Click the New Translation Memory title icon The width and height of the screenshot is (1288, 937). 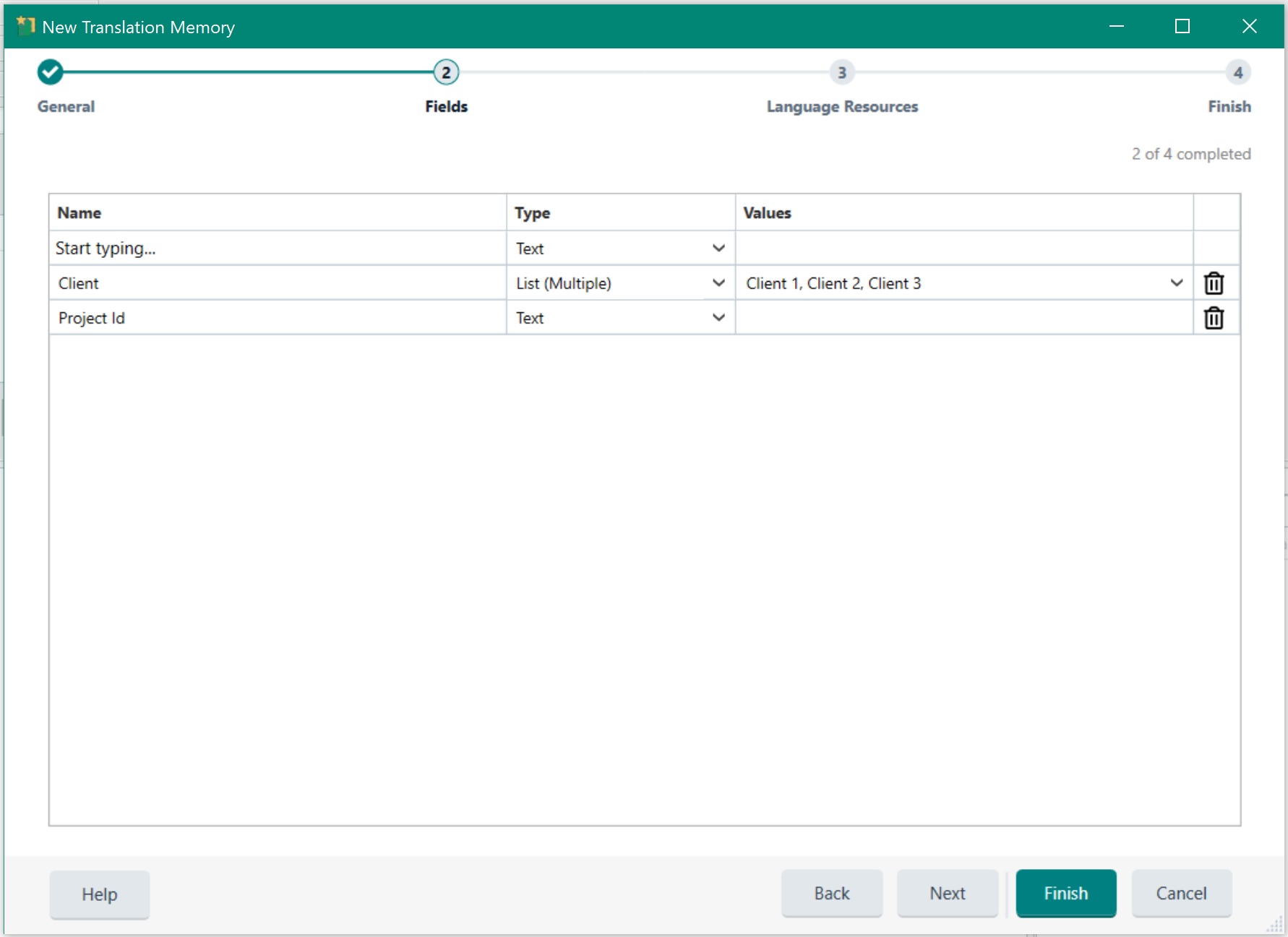click(26, 27)
